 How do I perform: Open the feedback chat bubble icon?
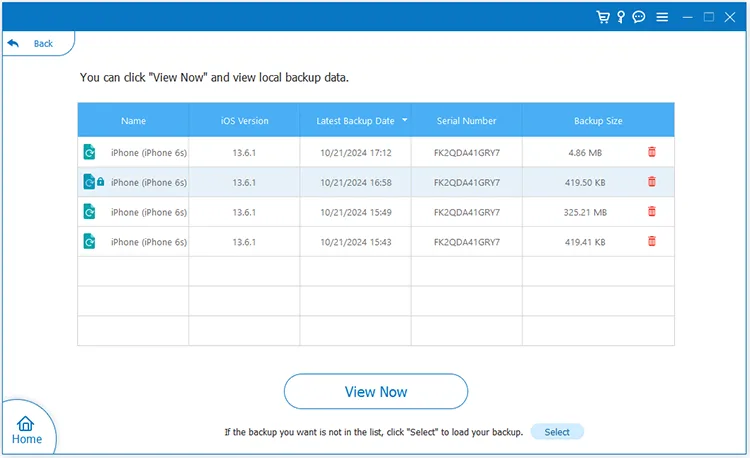639,17
